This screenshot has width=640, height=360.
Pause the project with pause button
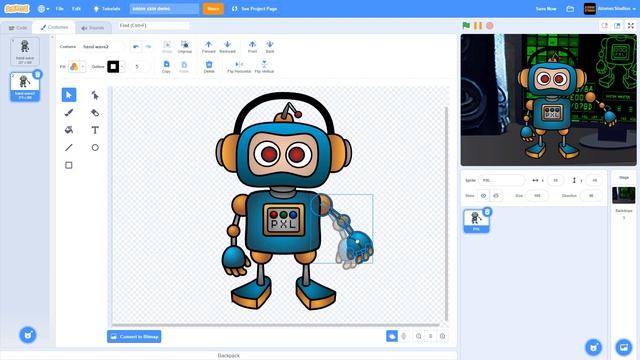click(478, 25)
